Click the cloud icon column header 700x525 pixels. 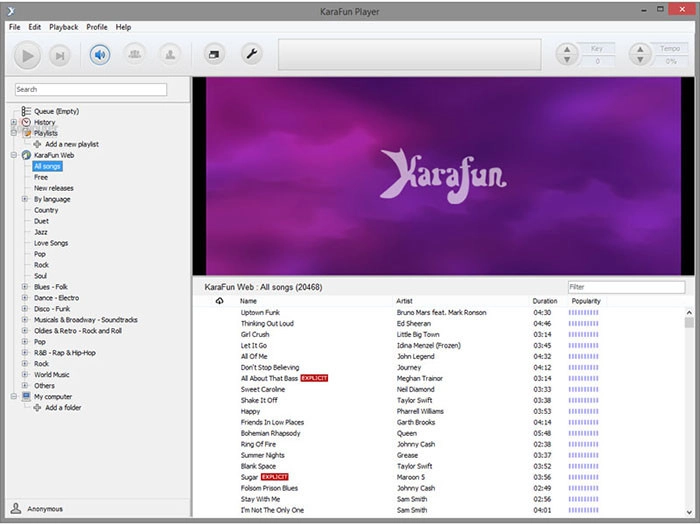[219, 301]
